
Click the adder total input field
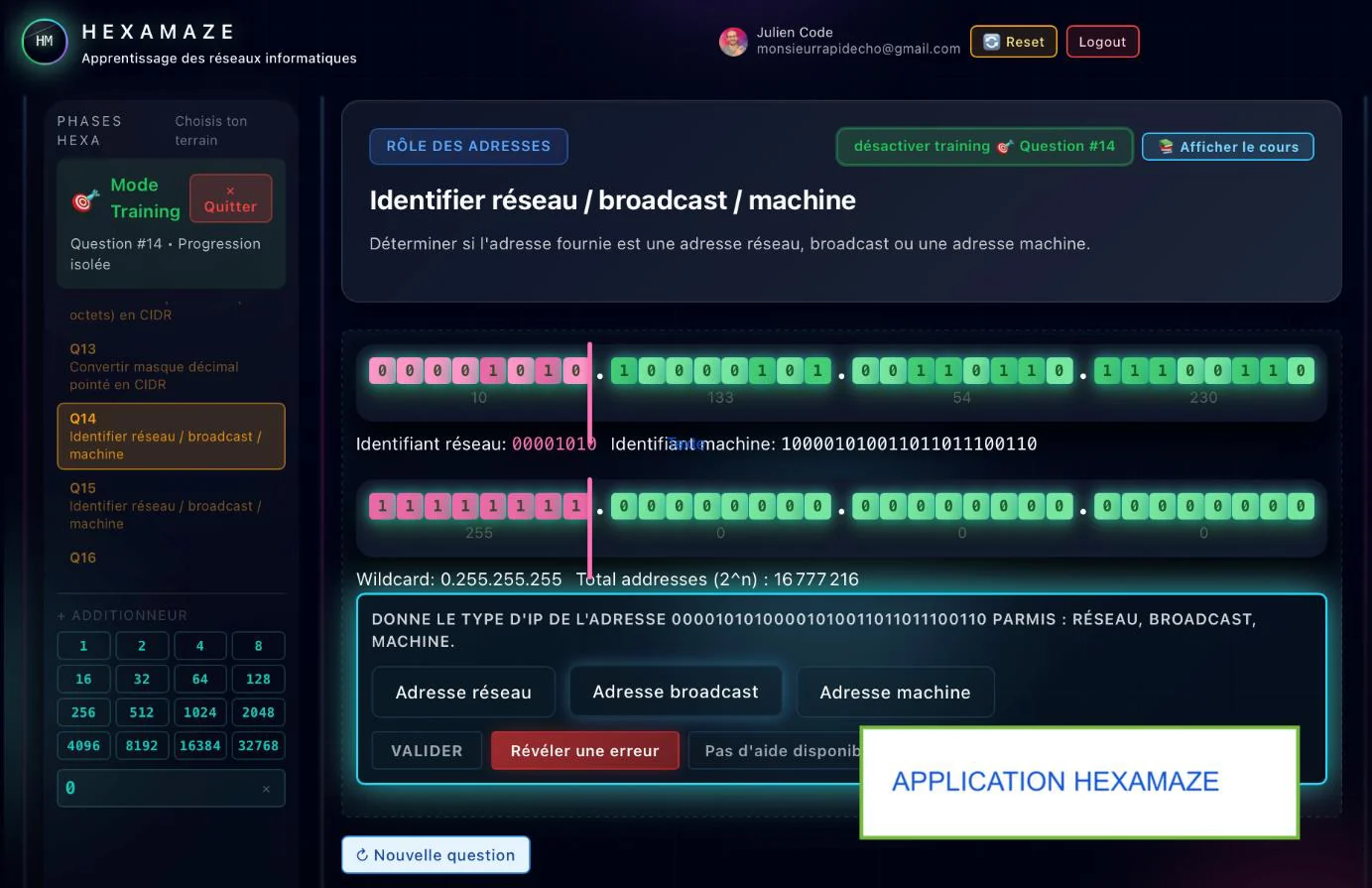pyautogui.click(x=171, y=788)
